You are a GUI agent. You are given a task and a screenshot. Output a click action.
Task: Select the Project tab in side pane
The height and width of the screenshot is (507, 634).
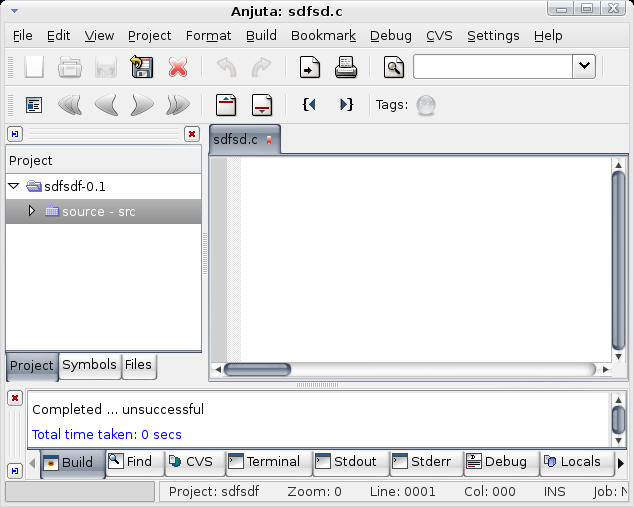[32, 366]
